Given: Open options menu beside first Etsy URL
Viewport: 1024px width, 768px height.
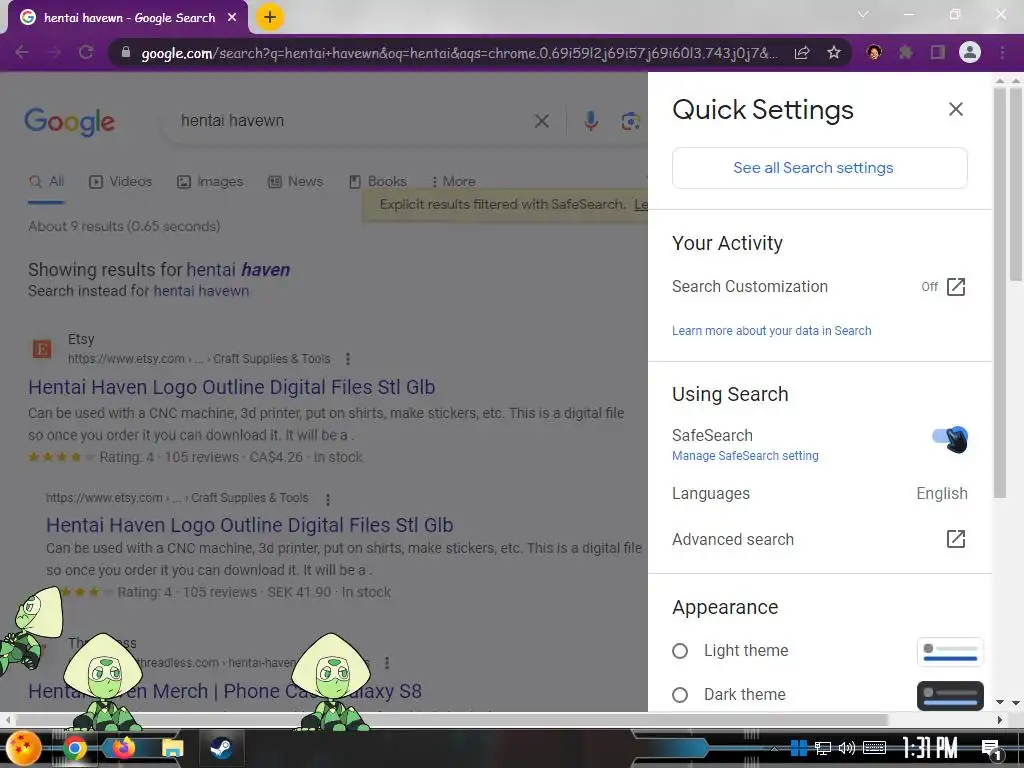Looking at the screenshot, I should (348, 359).
